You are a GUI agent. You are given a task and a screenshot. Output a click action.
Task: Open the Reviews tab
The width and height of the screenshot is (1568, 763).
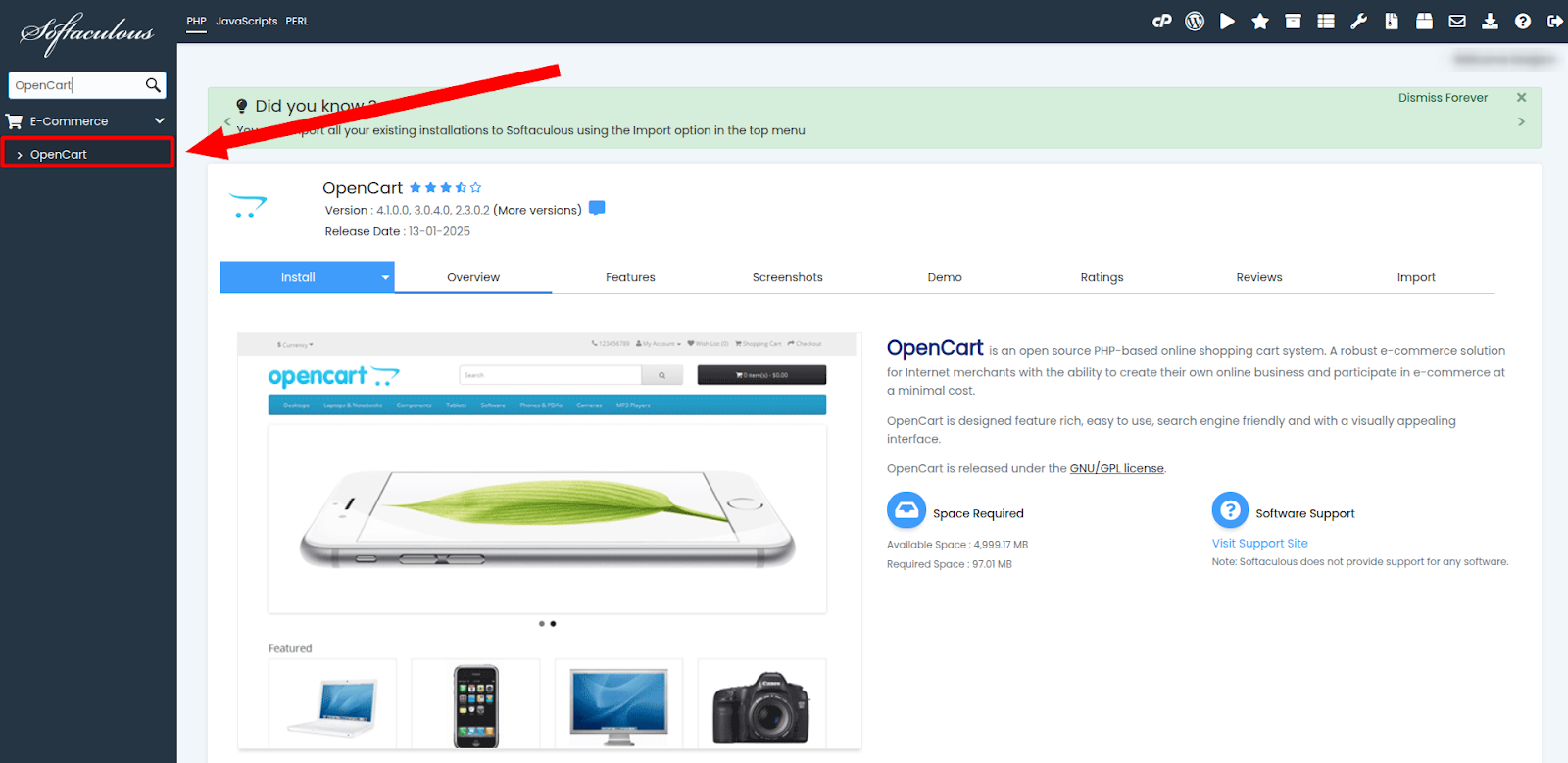point(1259,277)
